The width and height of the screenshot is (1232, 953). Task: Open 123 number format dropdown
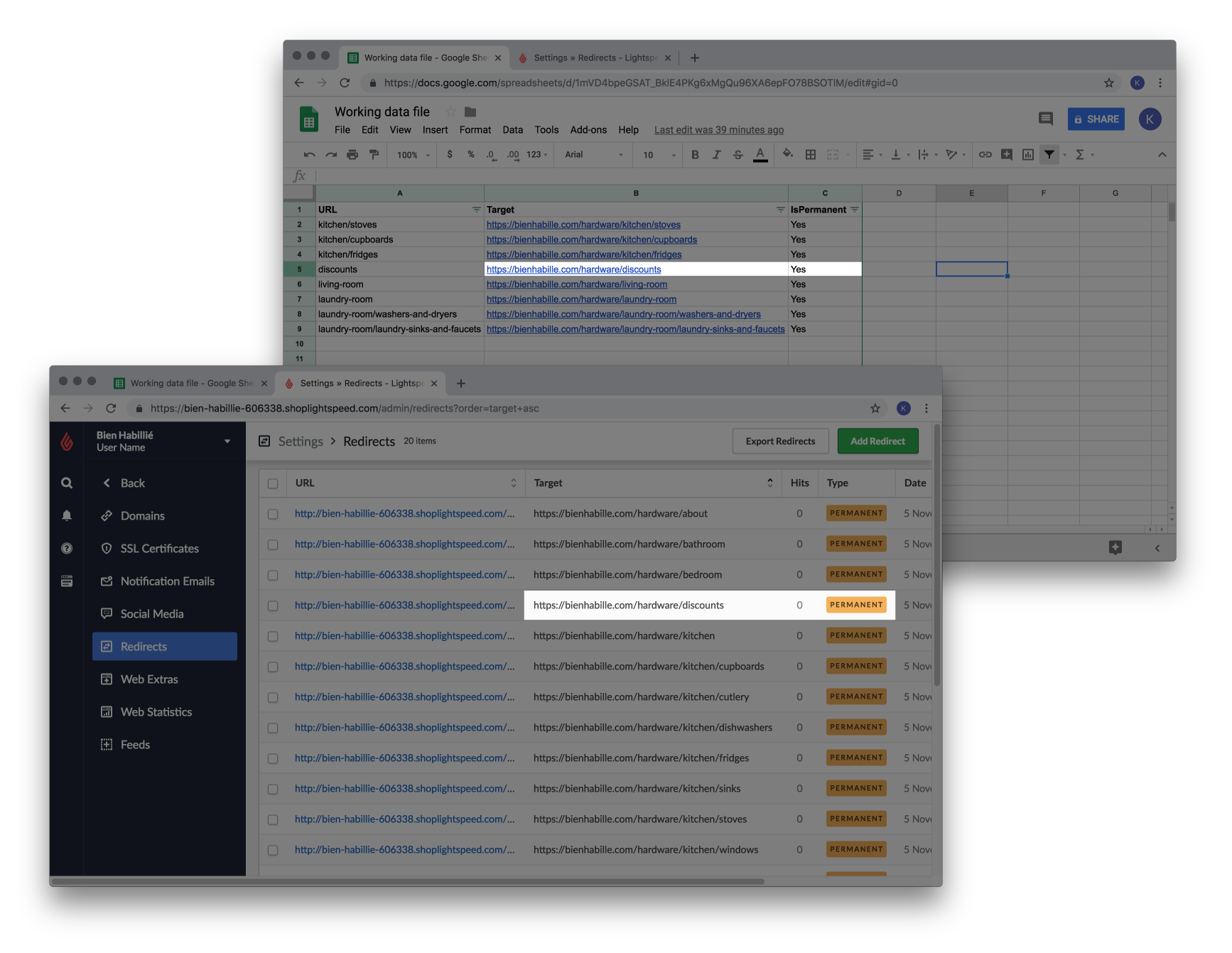pyautogui.click(x=537, y=154)
